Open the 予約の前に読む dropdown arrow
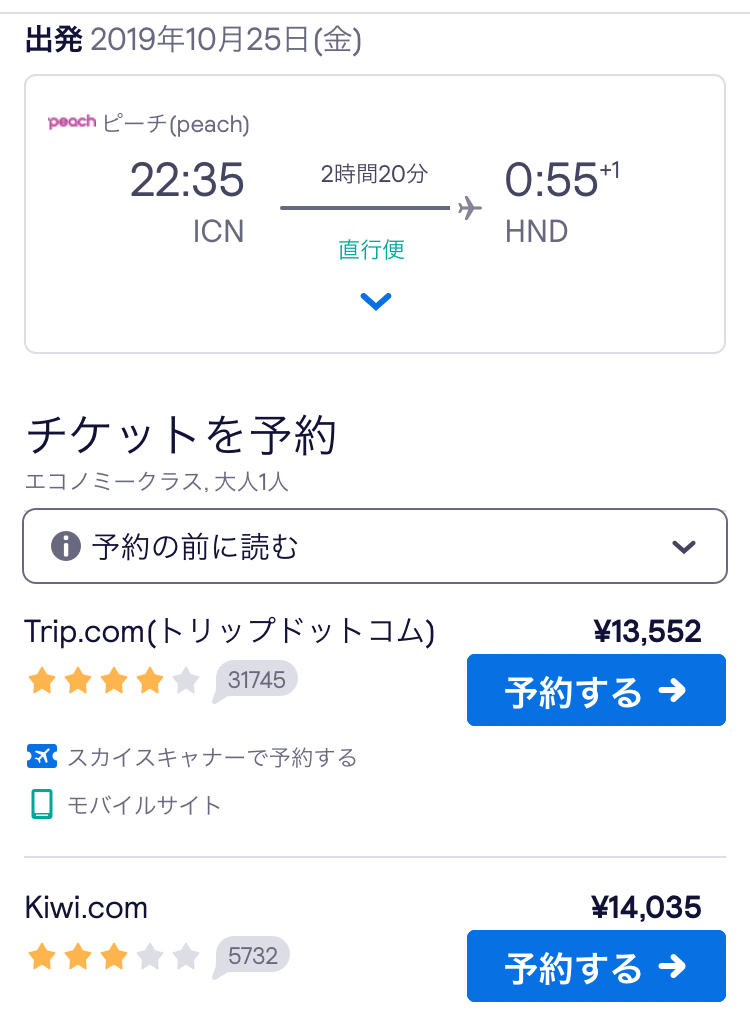Viewport: 750px width, 1016px height. click(684, 547)
